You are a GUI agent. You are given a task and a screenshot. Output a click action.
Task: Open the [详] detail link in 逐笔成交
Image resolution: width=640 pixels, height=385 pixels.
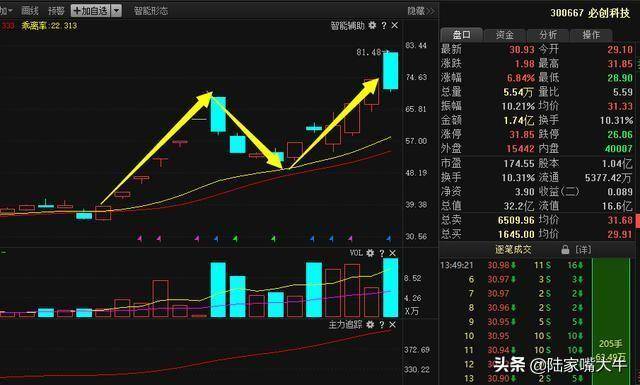[x=583, y=249]
